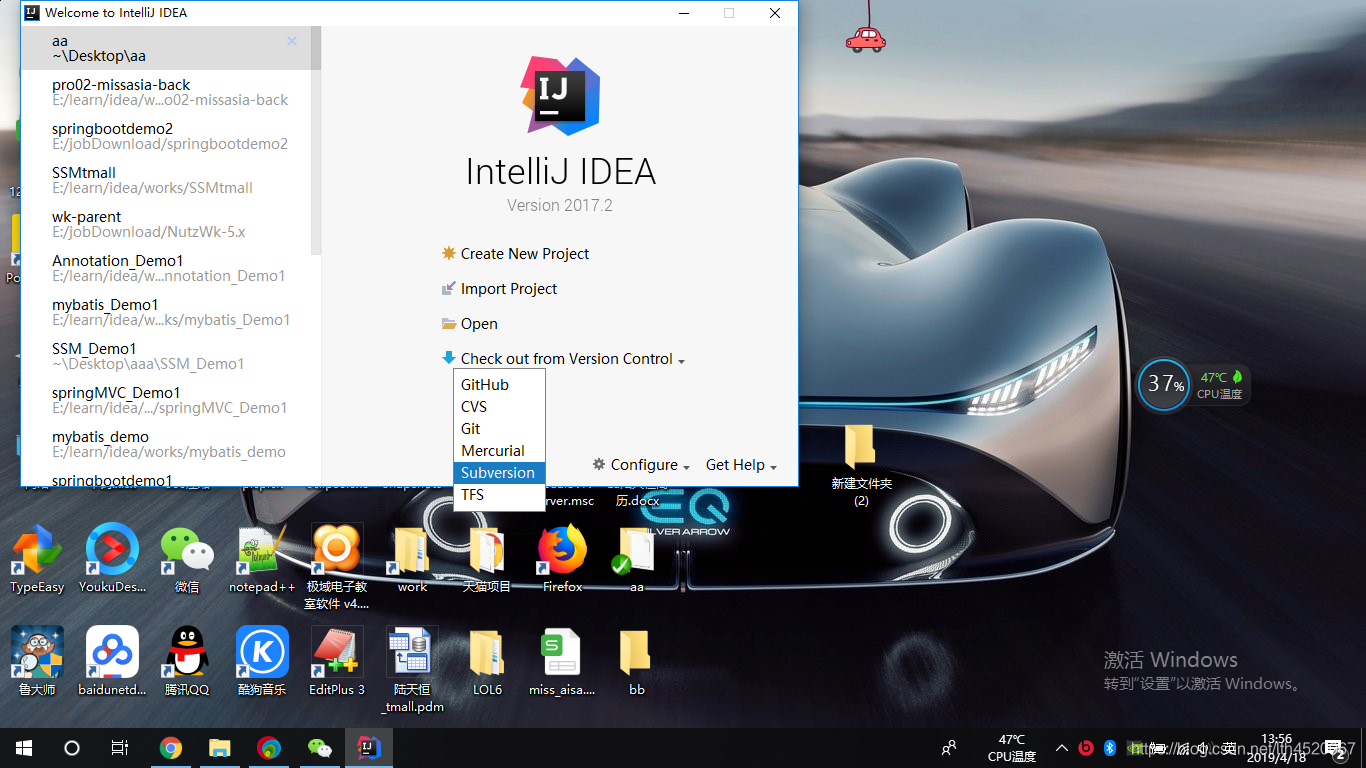1366x768 pixels.
Task: Click the CPU usage 37% widget
Action: pos(1164,385)
